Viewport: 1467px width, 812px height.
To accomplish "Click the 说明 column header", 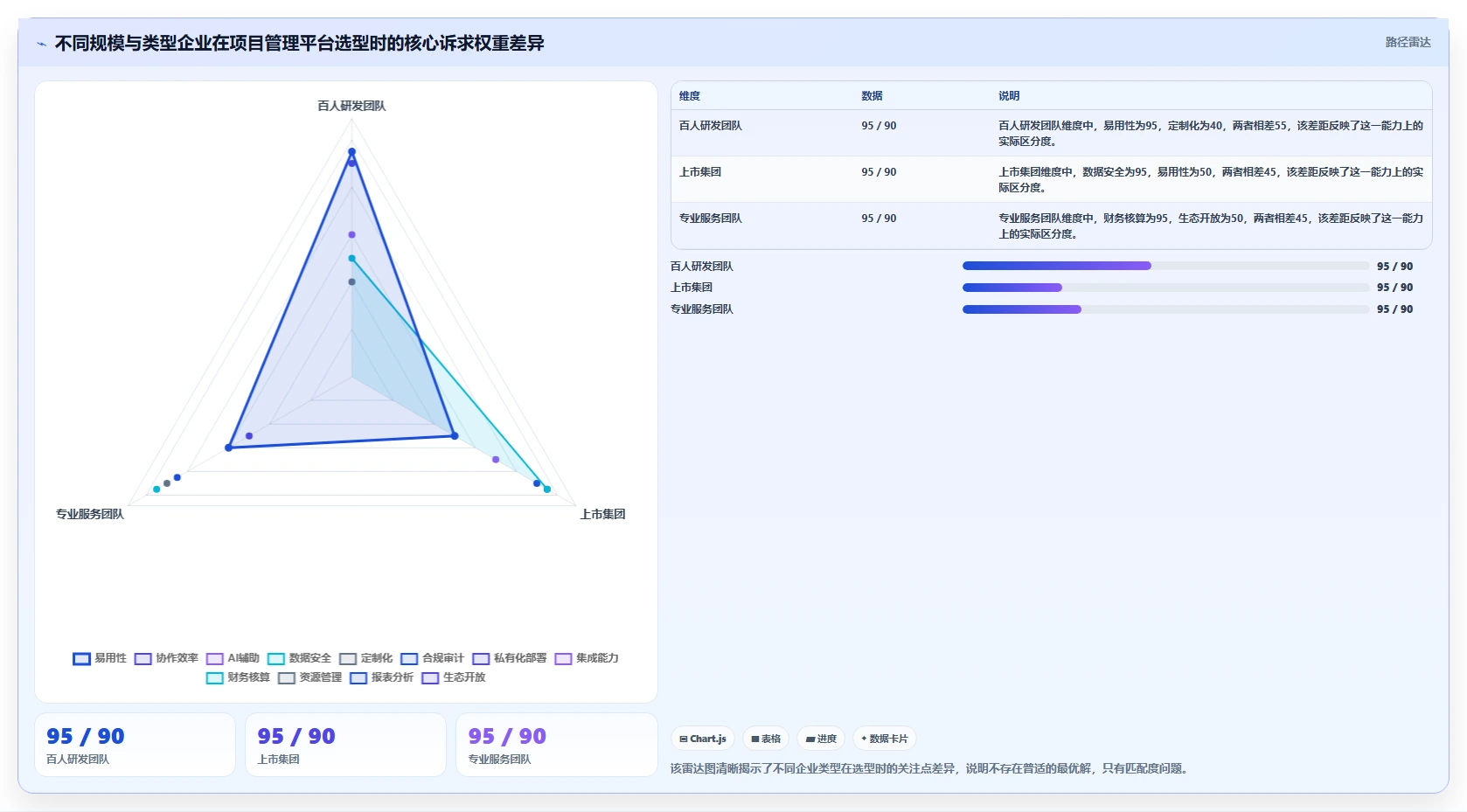I will tap(1009, 96).
